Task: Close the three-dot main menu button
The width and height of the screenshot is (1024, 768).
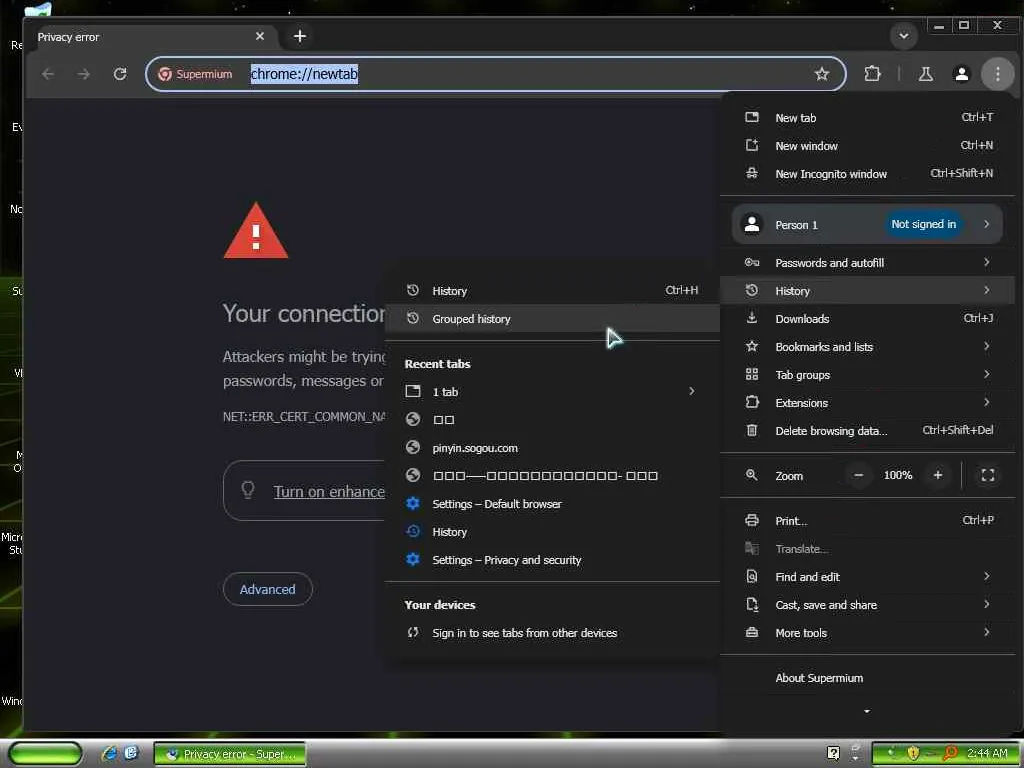Action: pos(997,74)
